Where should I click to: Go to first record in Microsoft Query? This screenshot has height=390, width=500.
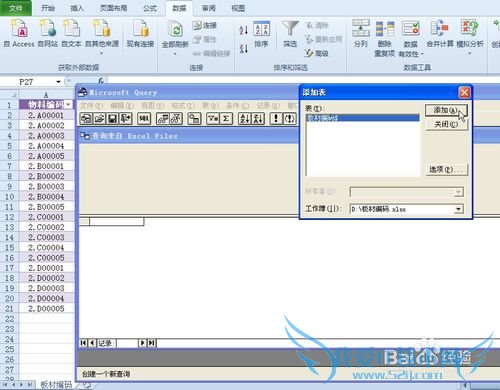[83, 343]
